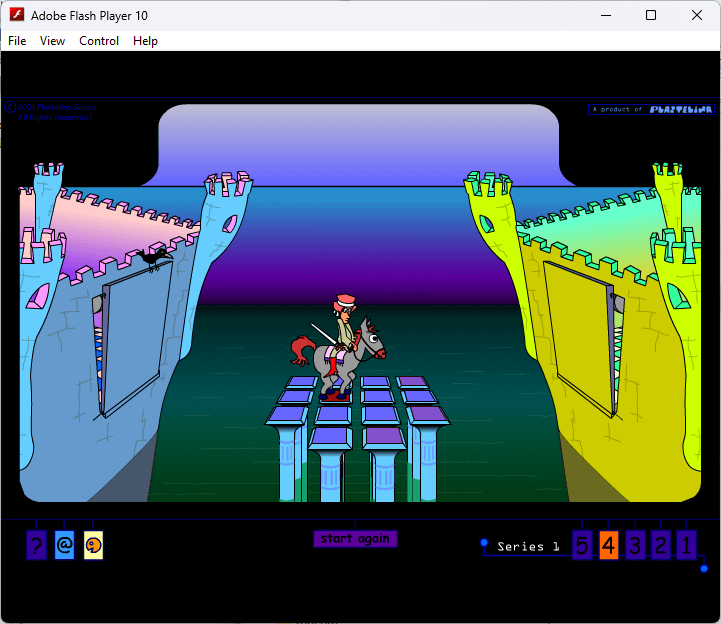Image resolution: width=721 pixels, height=624 pixels.
Task: Click the third-row leftmost tile on its pillar
Action: click(x=287, y=415)
